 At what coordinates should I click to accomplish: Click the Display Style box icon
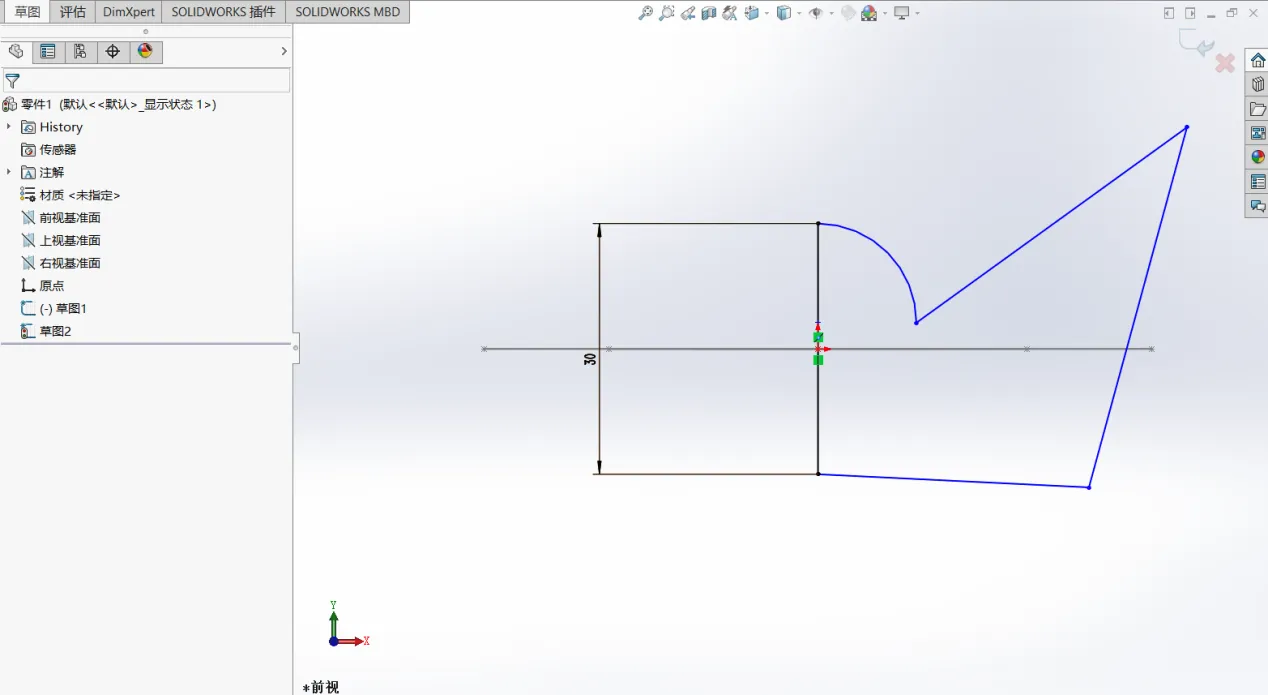[x=784, y=13]
